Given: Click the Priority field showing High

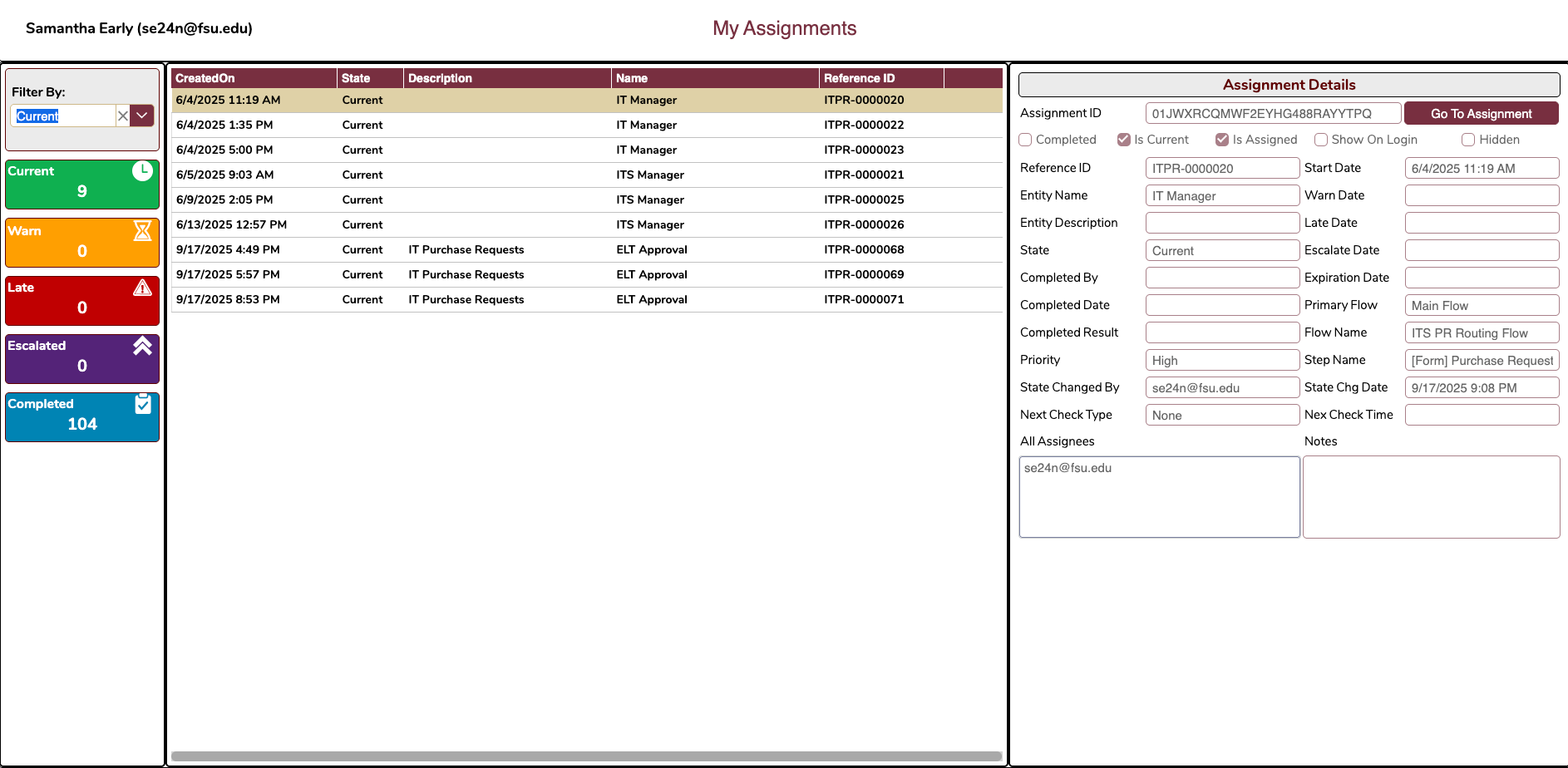Looking at the screenshot, I should tap(1222, 360).
